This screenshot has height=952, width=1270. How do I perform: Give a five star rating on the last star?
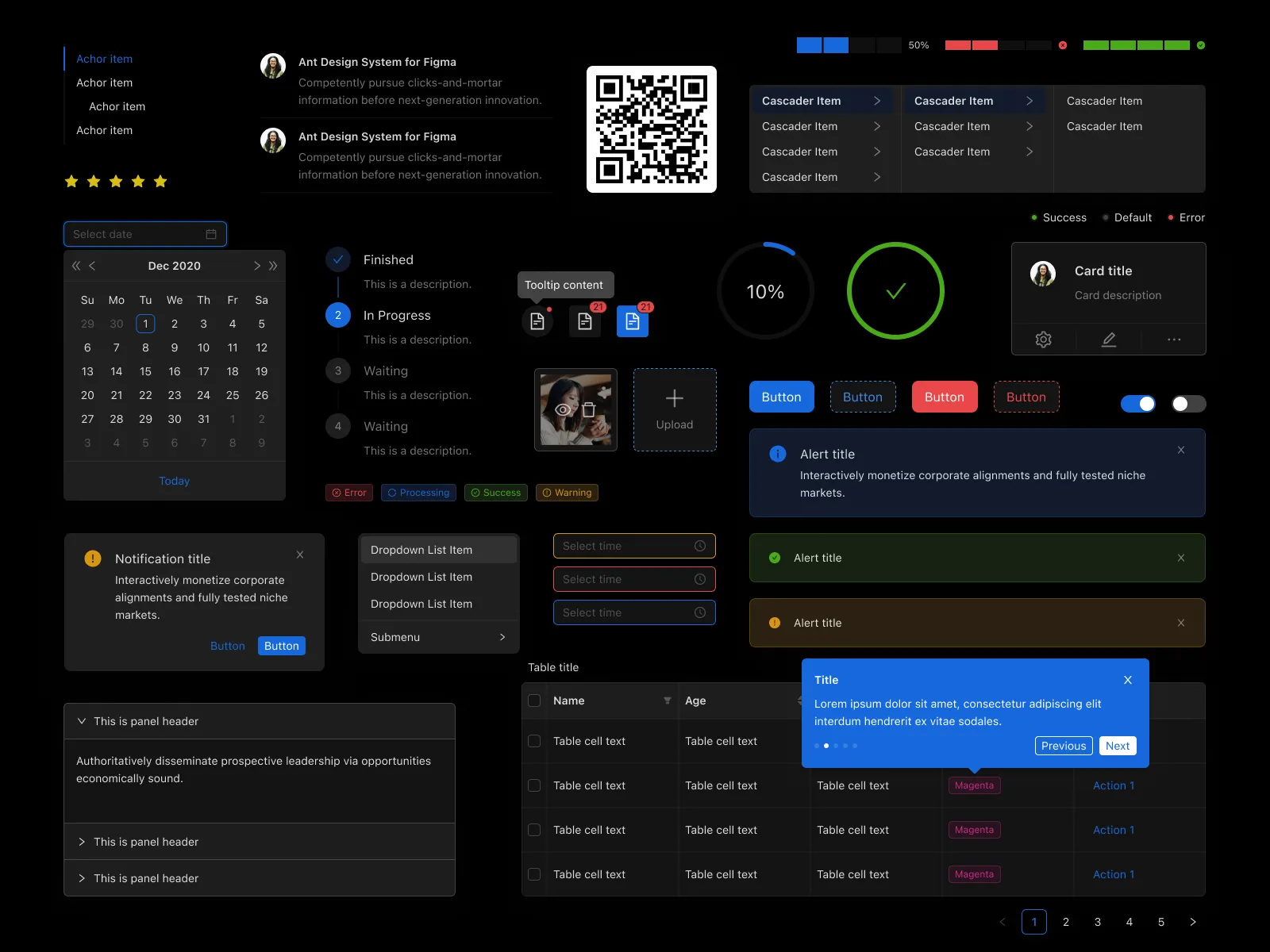pos(160,181)
